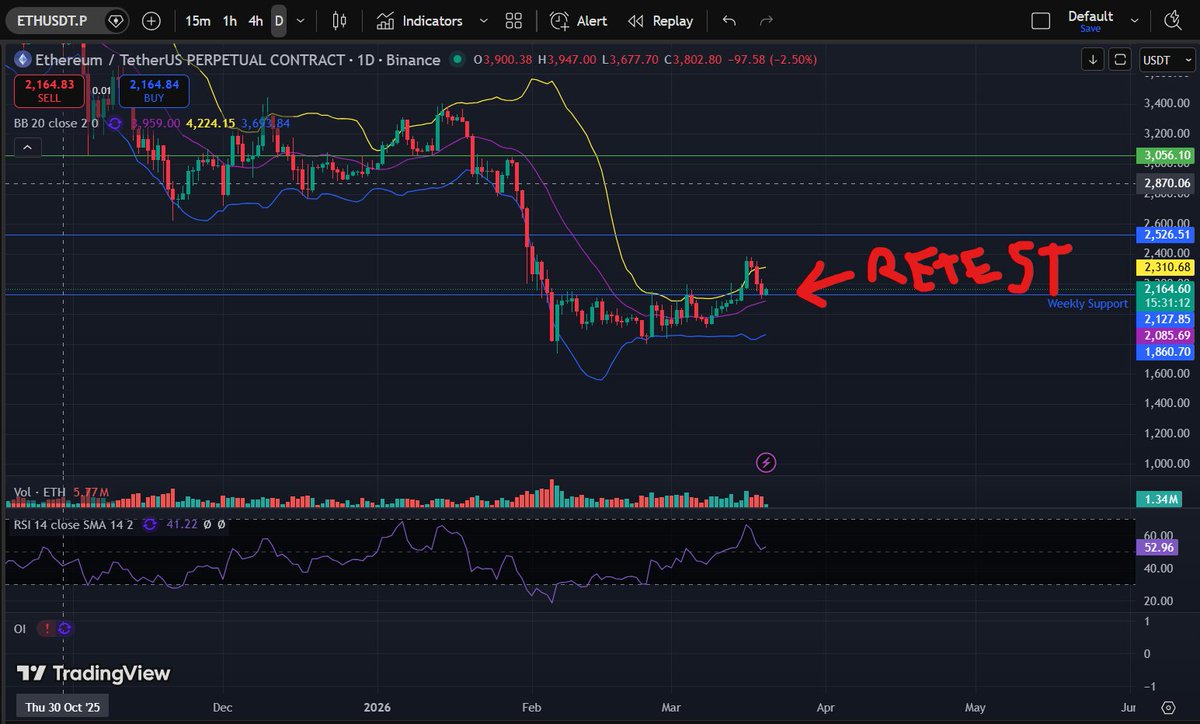Click the 2,526.51 blue price label

point(1165,234)
